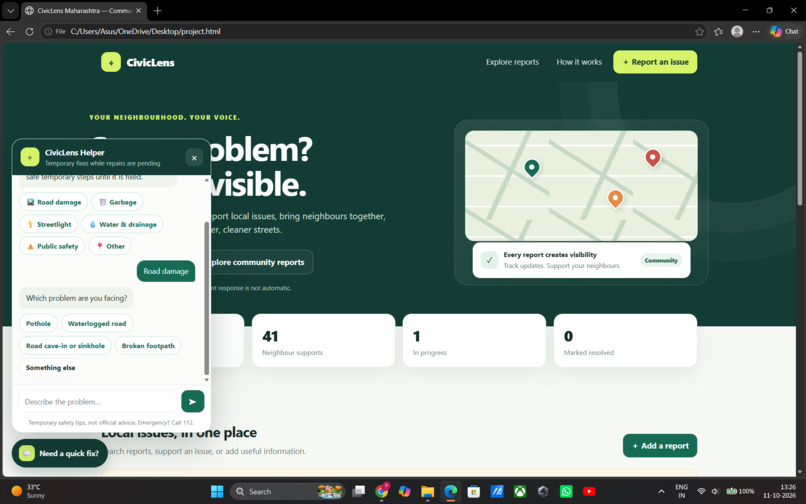Click the 0 Marked resolved stat card
This screenshot has height=504, width=806.
click(625, 340)
